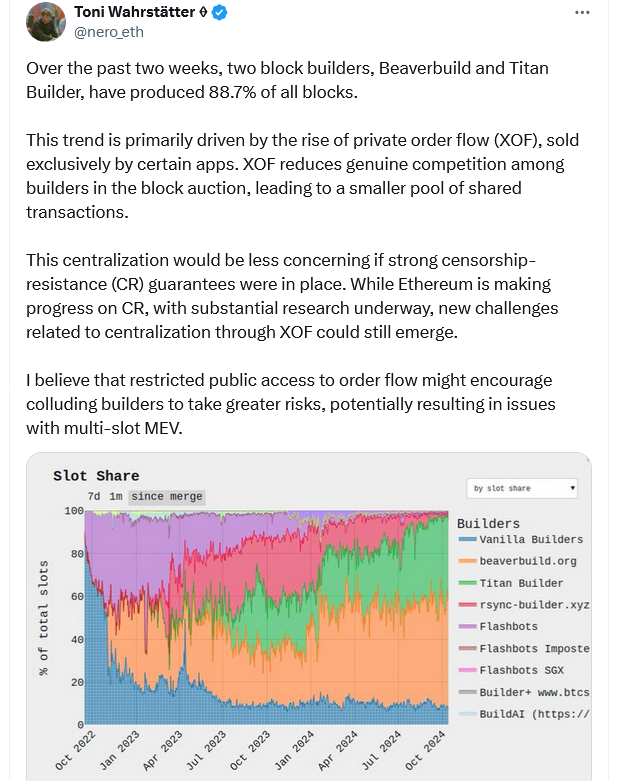The image size is (618, 781).
Task: Click the rsync-builder.xyz red color swatch
Action: tap(467, 605)
